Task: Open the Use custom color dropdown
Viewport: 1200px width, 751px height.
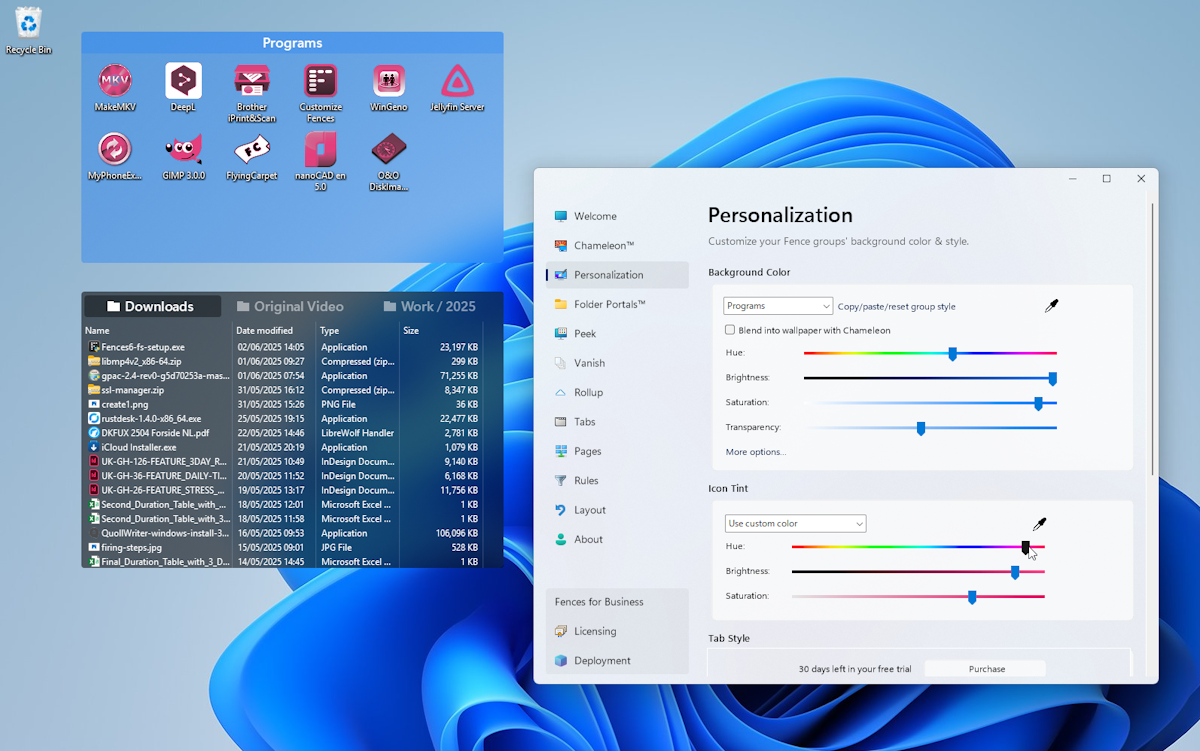Action: (x=795, y=523)
